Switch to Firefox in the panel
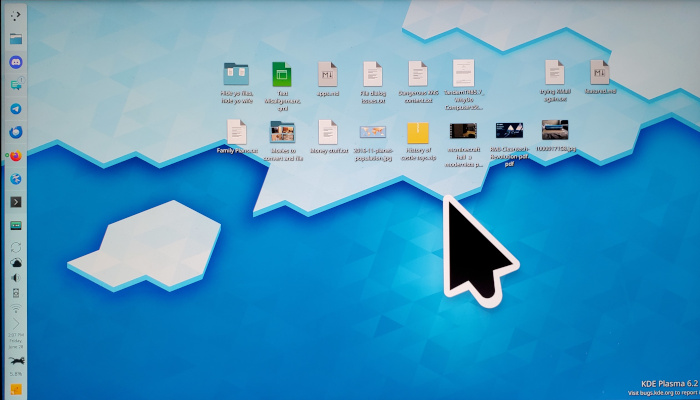 tap(16, 156)
